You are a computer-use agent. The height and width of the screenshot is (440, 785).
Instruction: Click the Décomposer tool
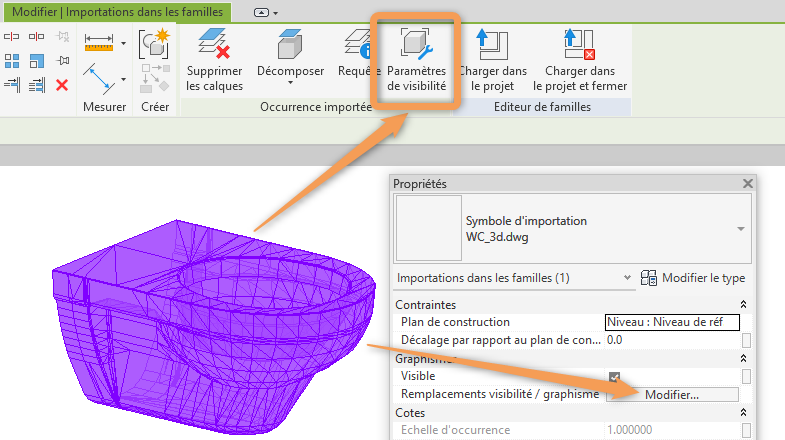coord(290,59)
